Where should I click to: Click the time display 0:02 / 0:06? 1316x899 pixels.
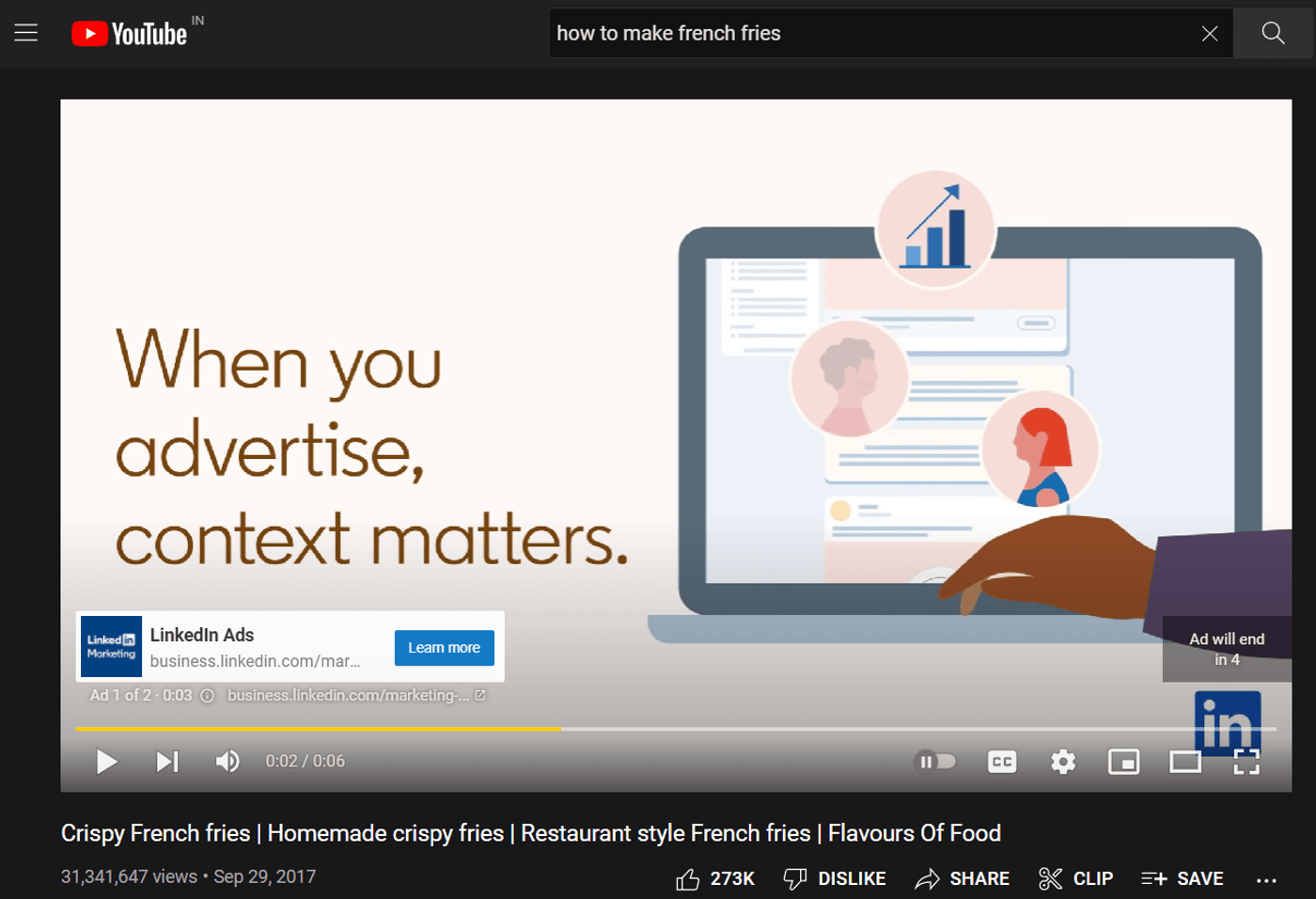click(x=305, y=761)
